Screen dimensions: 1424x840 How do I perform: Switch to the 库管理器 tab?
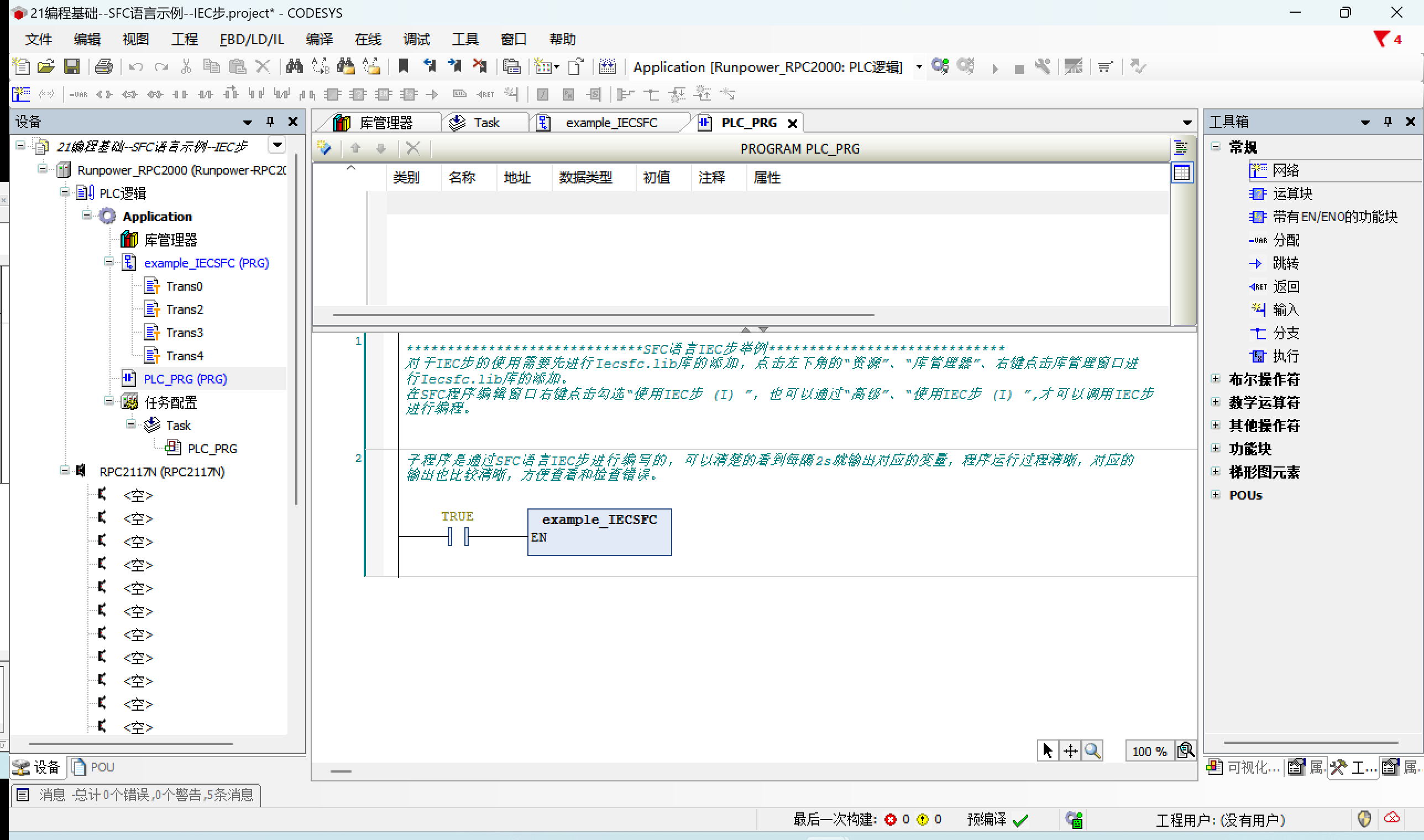[x=378, y=123]
